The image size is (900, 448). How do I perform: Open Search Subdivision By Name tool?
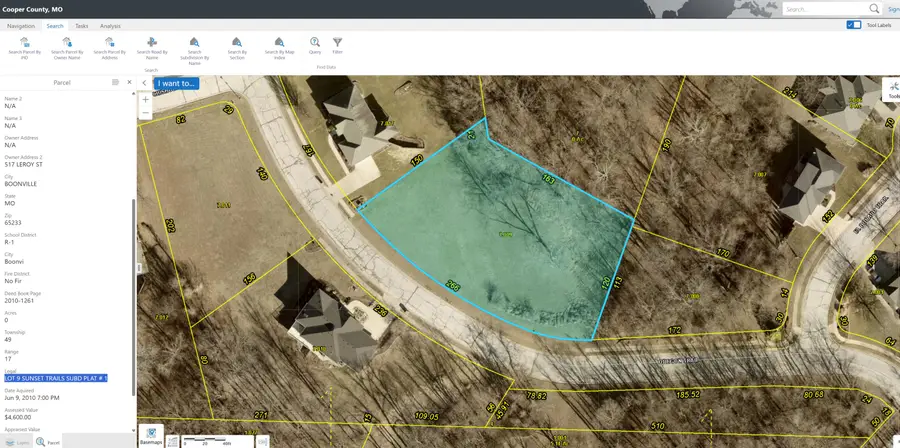pos(195,50)
